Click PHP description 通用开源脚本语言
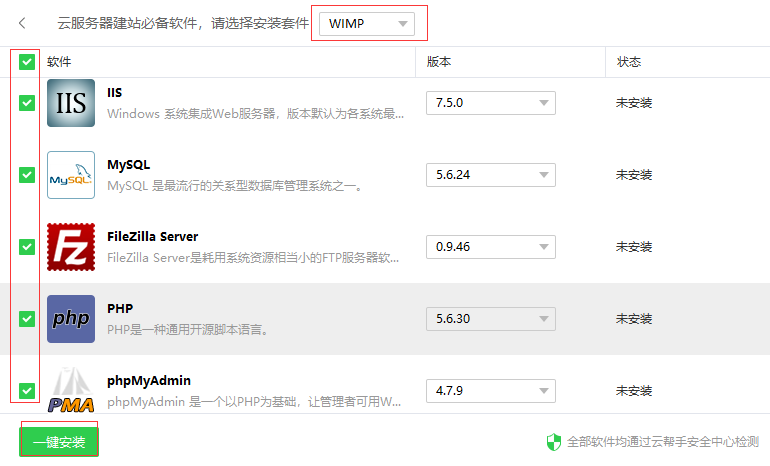This screenshot has height=466, width=770. 188,329
